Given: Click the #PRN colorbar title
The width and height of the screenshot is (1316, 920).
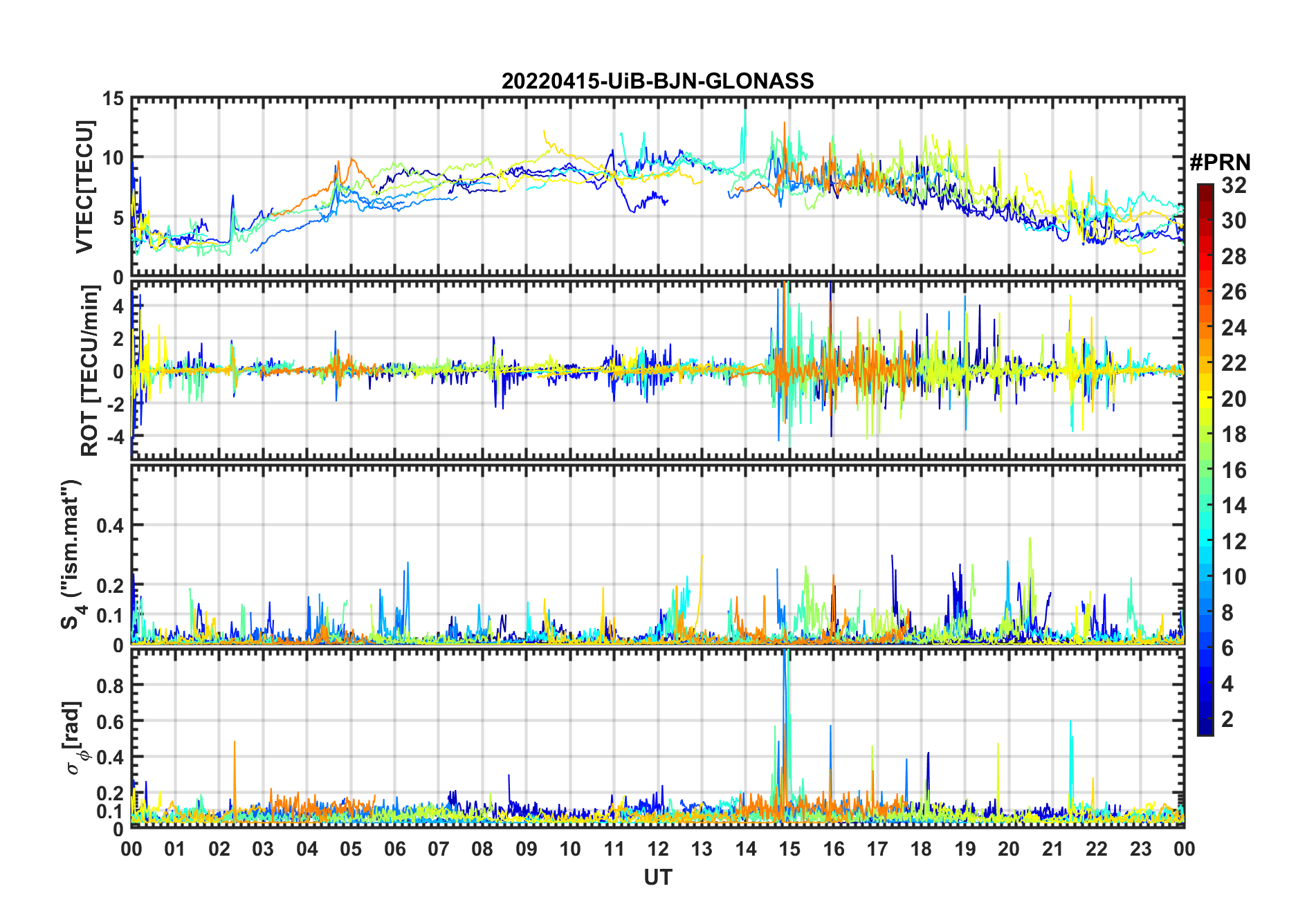Looking at the screenshot, I should [1220, 163].
